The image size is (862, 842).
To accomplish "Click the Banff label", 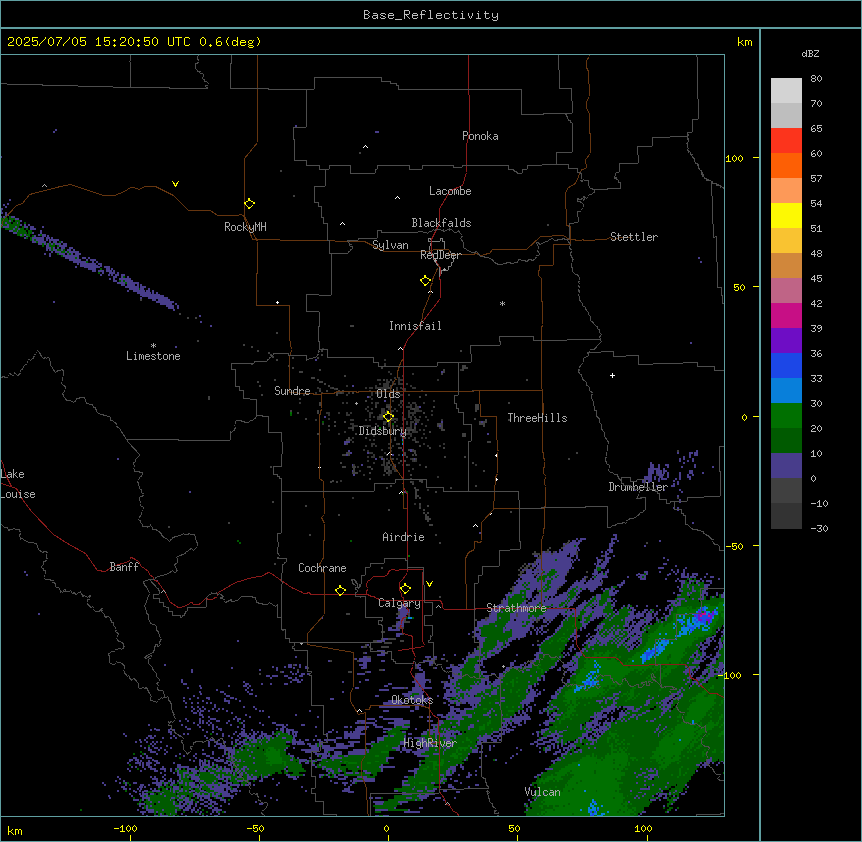I will 124,567.
